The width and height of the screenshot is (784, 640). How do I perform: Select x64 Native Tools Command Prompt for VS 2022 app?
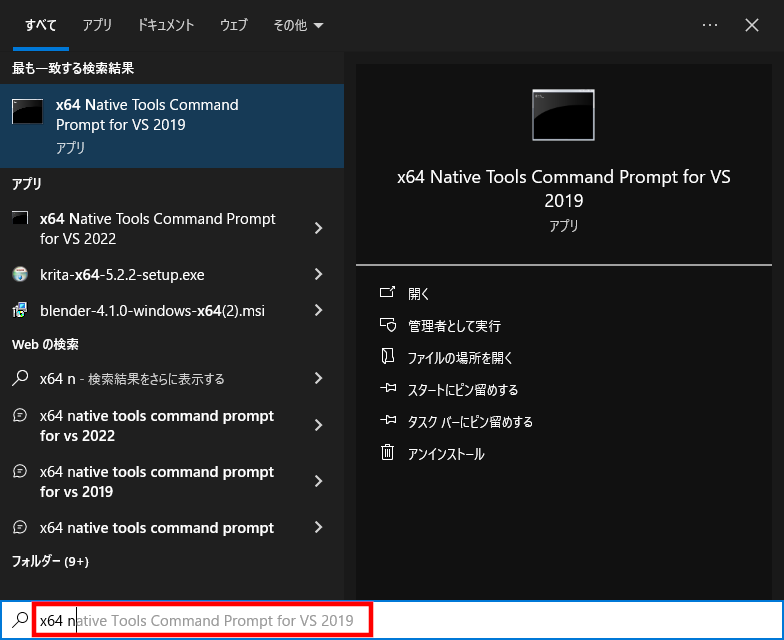click(x=158, y=228)
